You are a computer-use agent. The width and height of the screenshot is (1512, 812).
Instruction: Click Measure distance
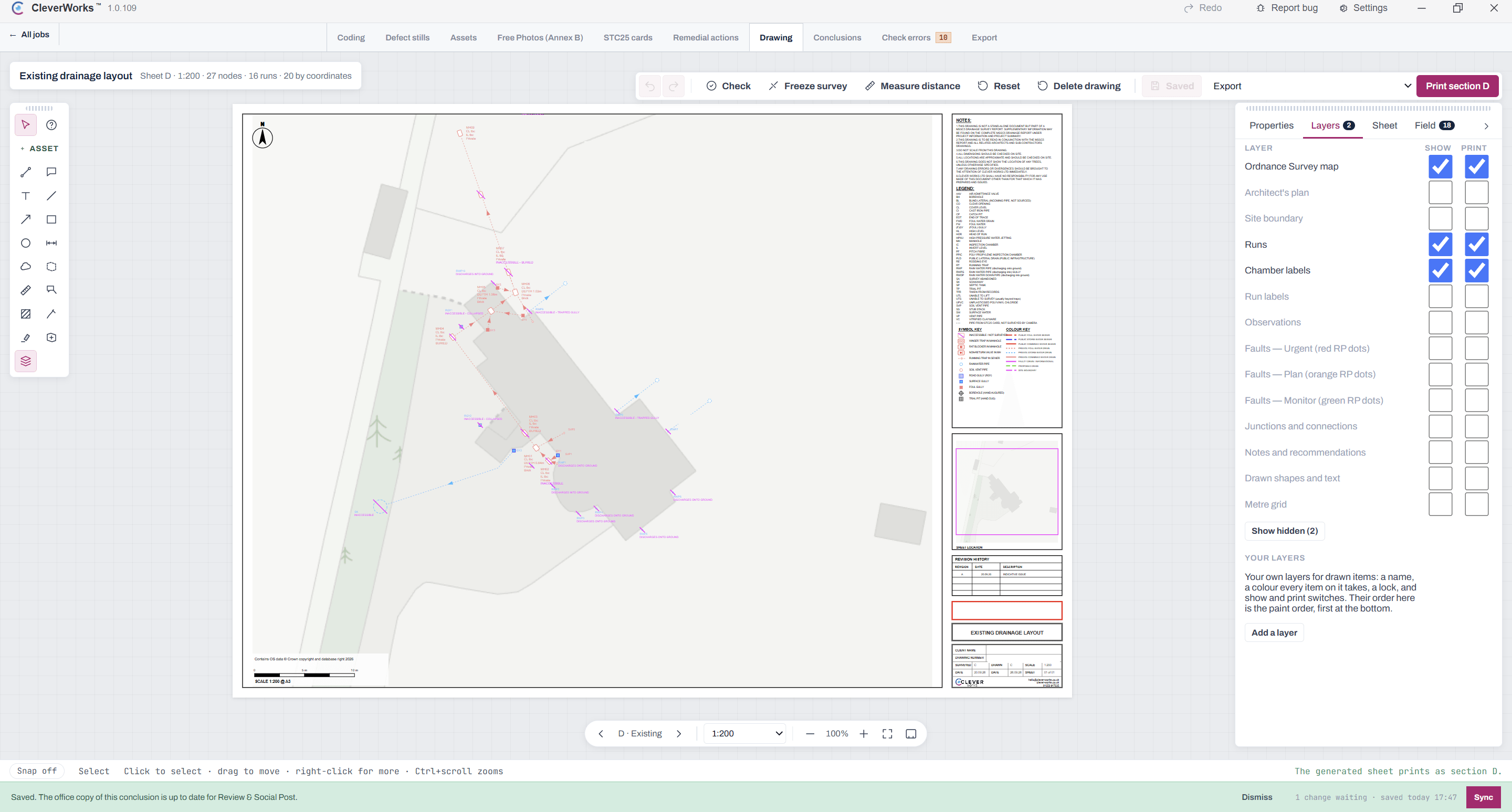click(913, 86)
